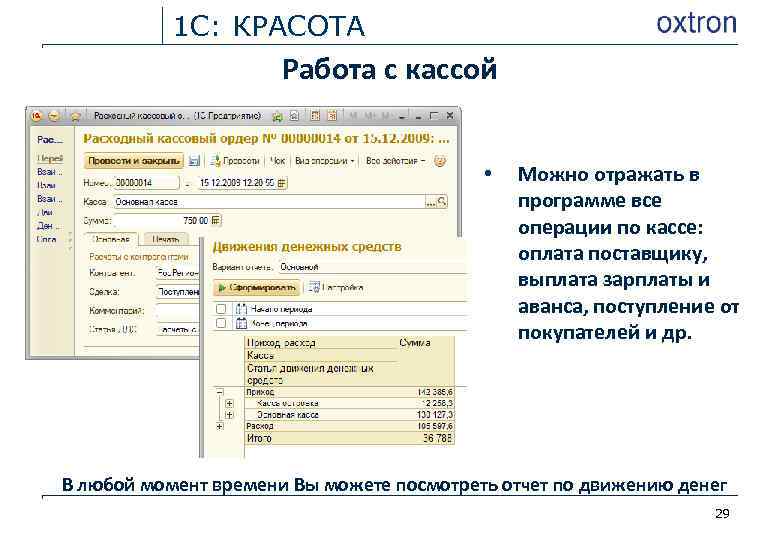Image resolution: width=780 pixels, height=540 pixels.
Task: Click the calendar icon beside Начало периода
Action: coord(241,309)
